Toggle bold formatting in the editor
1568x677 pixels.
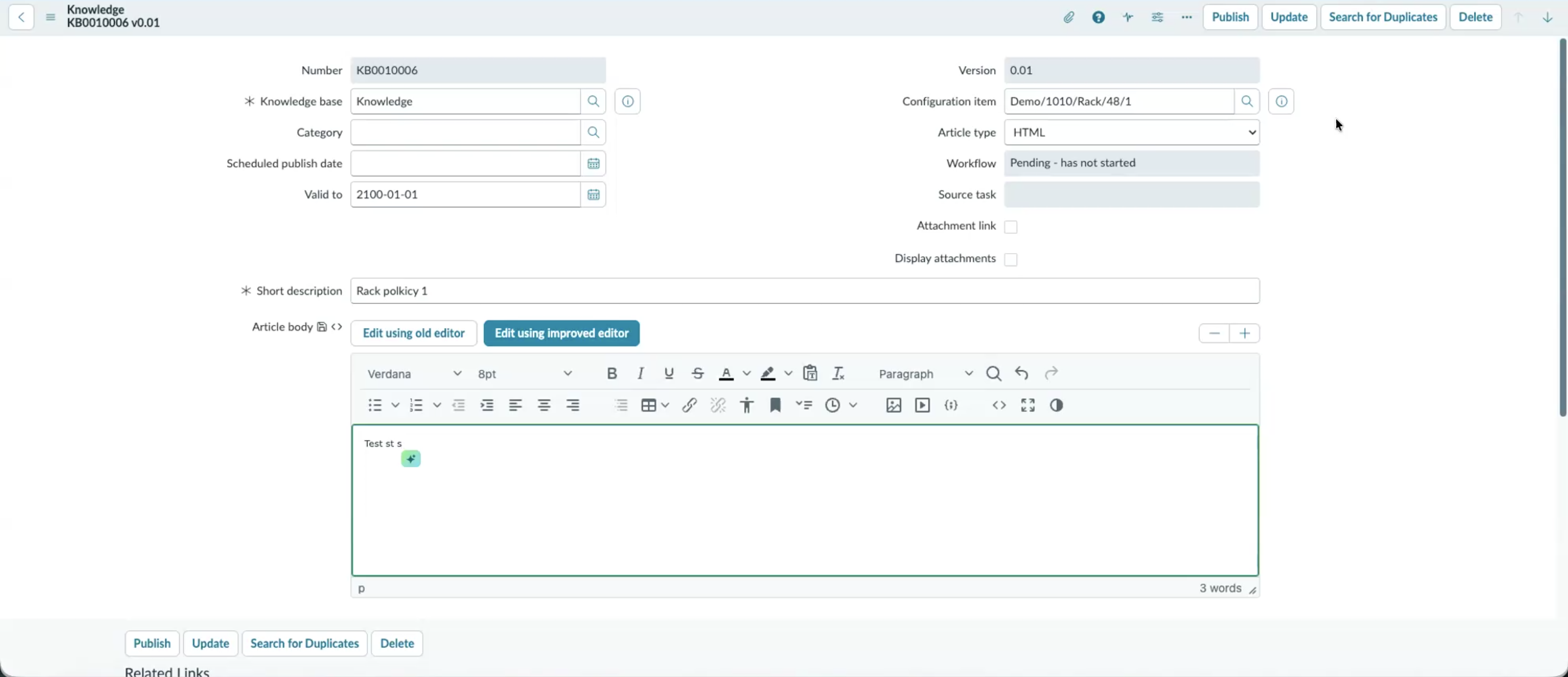coord(612,373)
